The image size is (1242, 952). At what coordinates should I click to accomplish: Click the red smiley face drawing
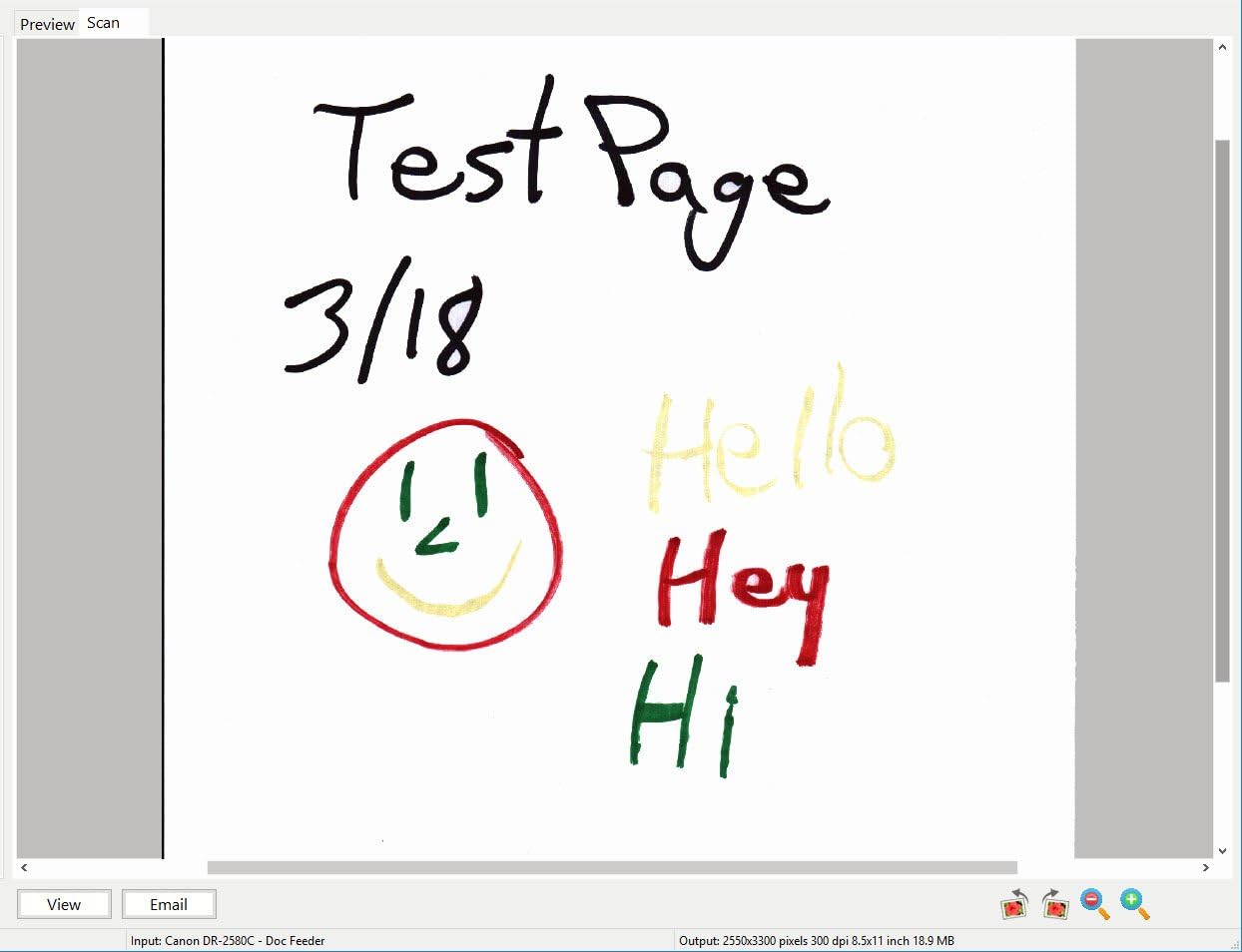[x=445, y=535]
